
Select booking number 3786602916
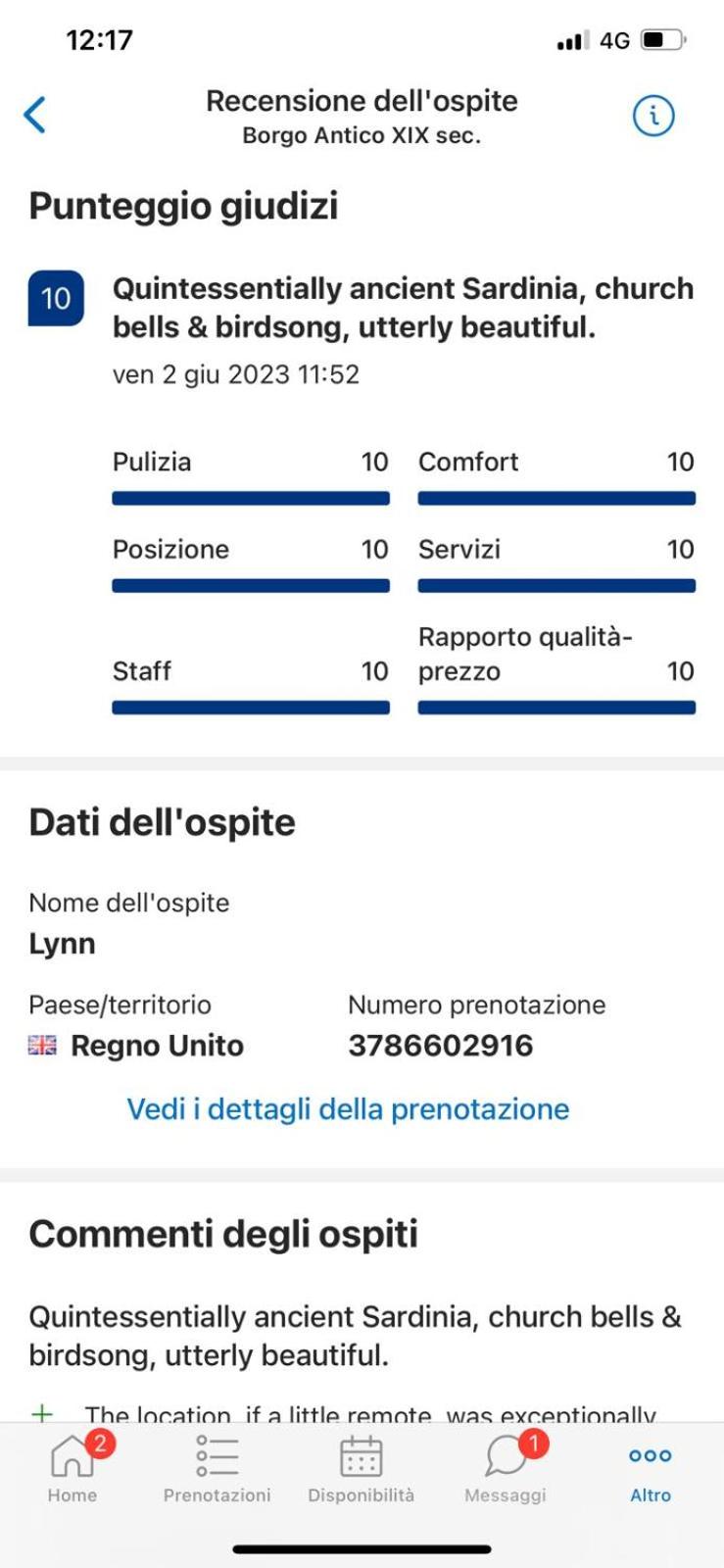[441, 1046]
